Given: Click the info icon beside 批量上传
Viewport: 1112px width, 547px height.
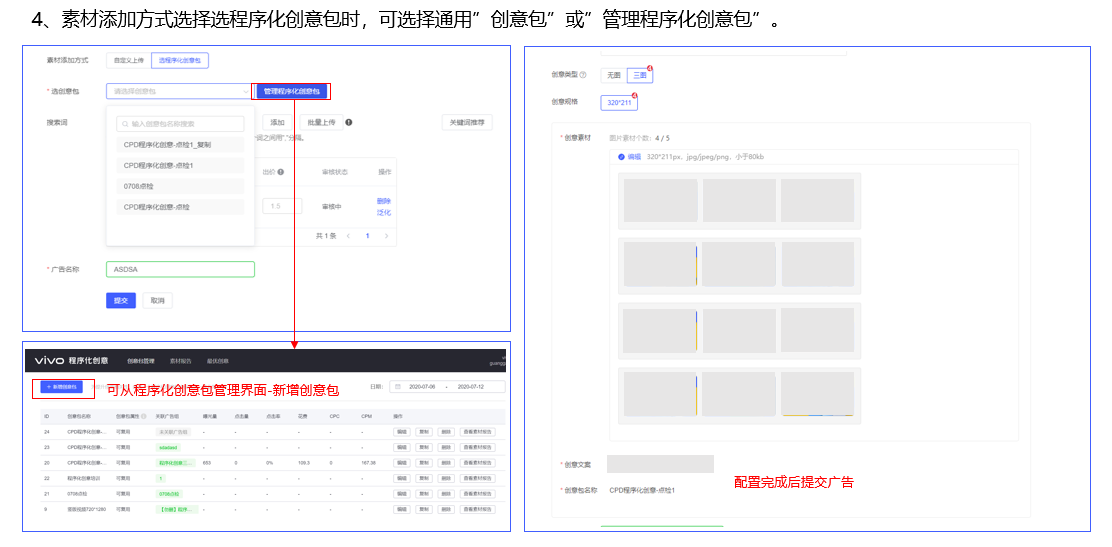Looking at the screenshot, I should click(349, 123).
